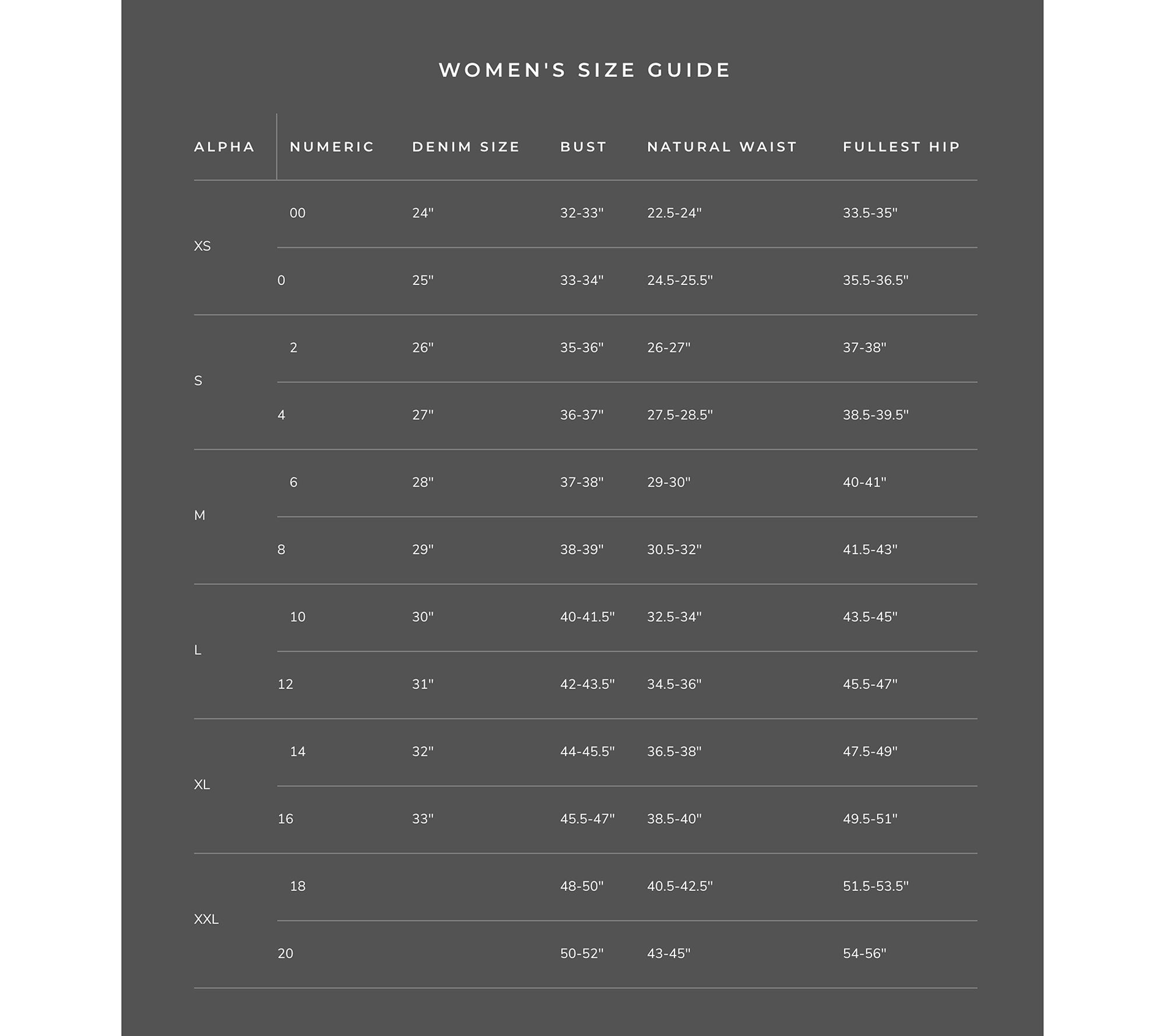Screen dimensions: 1165x1036
Task: Click numeric size 00
Action: [x=298, y=213]
